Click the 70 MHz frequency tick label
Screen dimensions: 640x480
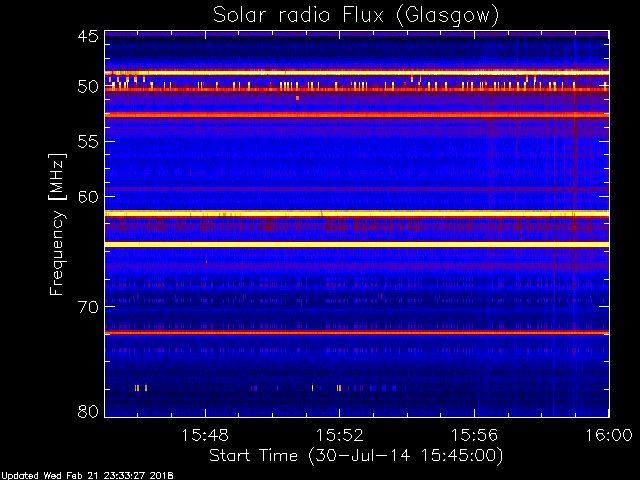pos(88,307)
